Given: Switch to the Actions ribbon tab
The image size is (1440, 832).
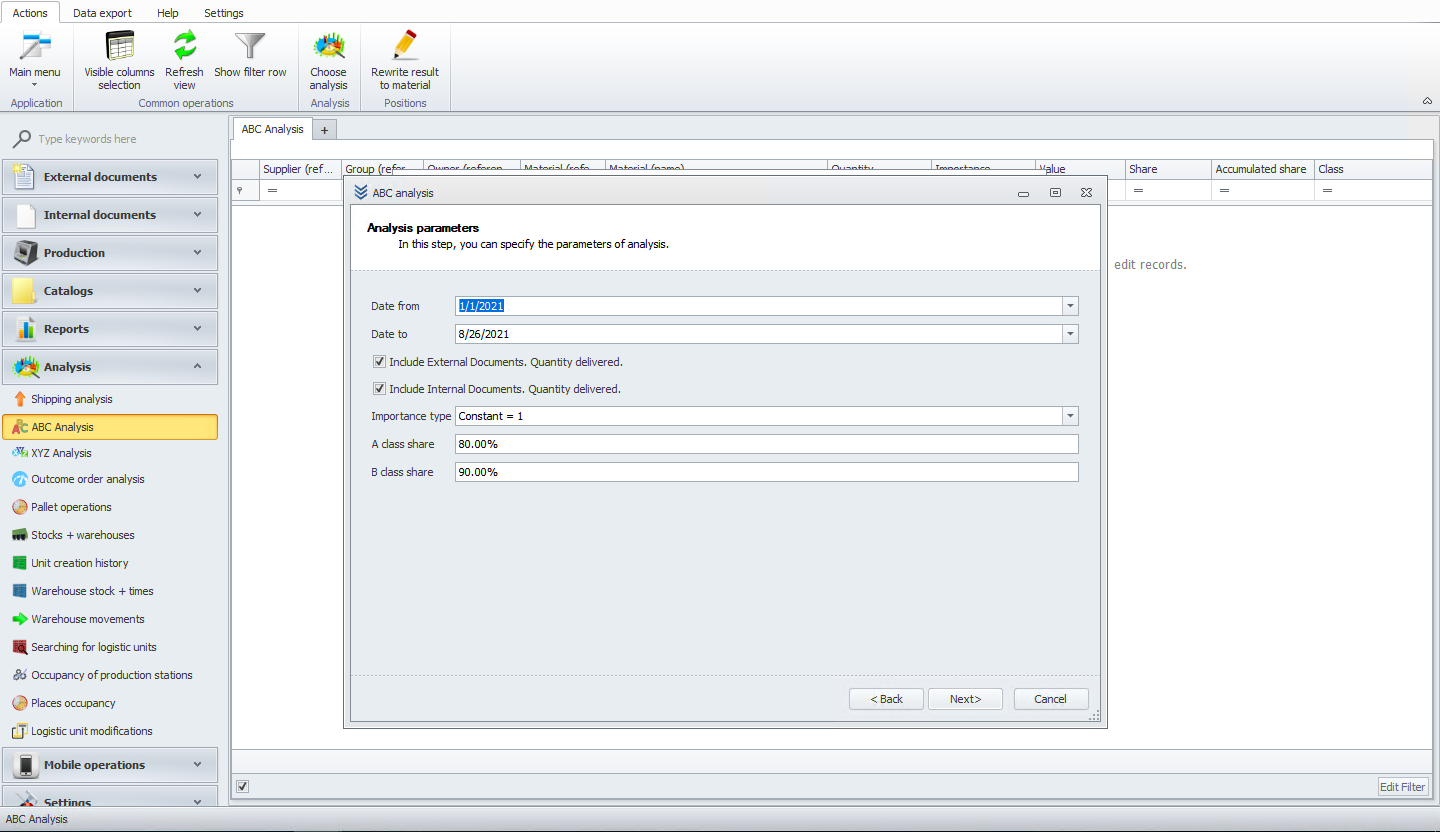Looking at the screenshot, I should [x=30, y=13].
